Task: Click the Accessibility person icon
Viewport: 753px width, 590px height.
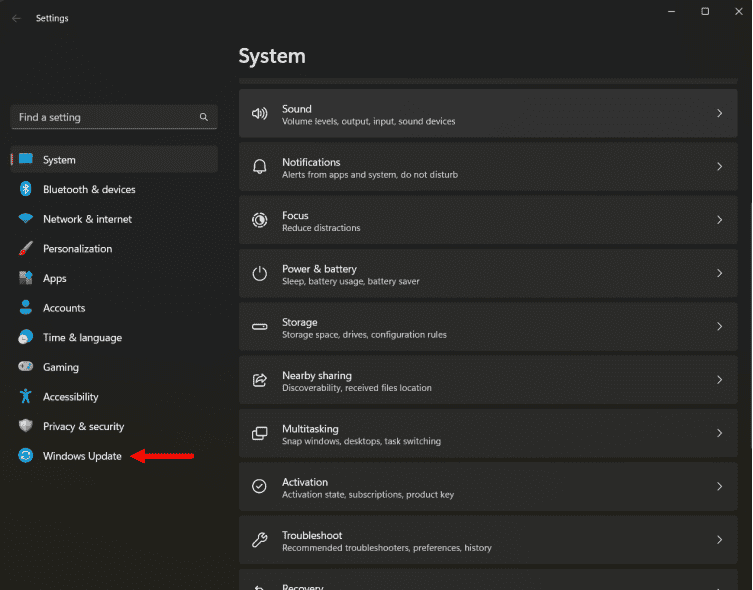Action: coord(26,397)
